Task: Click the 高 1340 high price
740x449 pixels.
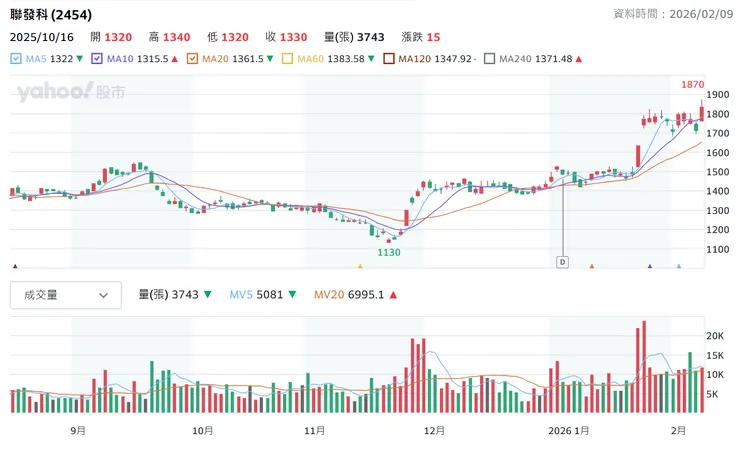Action: pyautogui.click(x=169, y=37)
